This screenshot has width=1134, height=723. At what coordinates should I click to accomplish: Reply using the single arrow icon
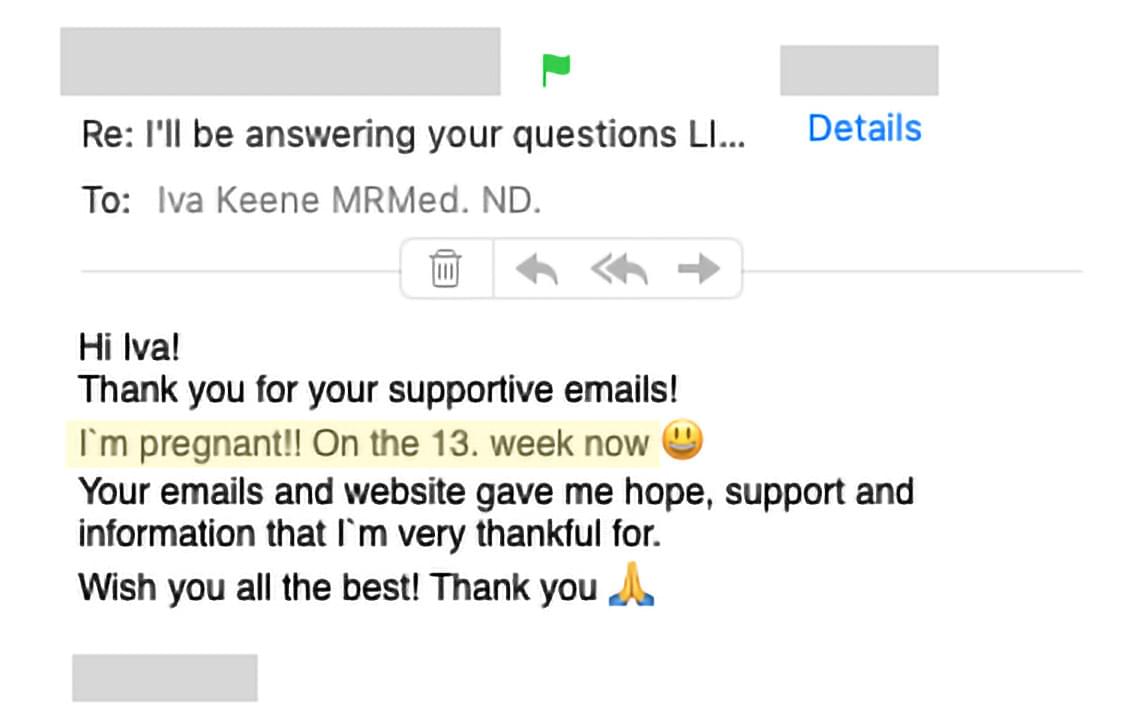537,269
